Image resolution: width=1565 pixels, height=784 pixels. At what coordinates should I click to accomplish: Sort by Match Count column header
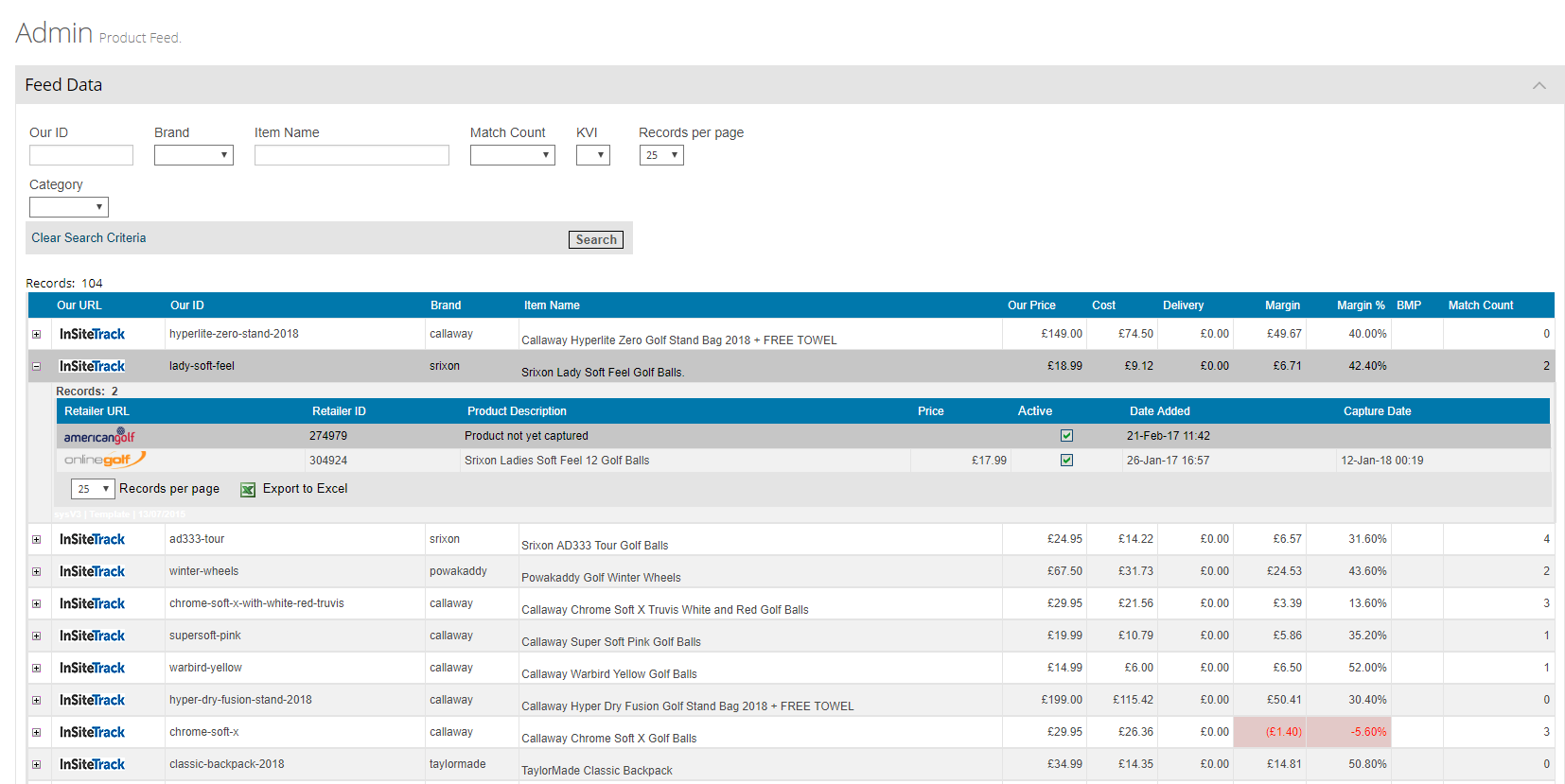tap(1481, 305)
